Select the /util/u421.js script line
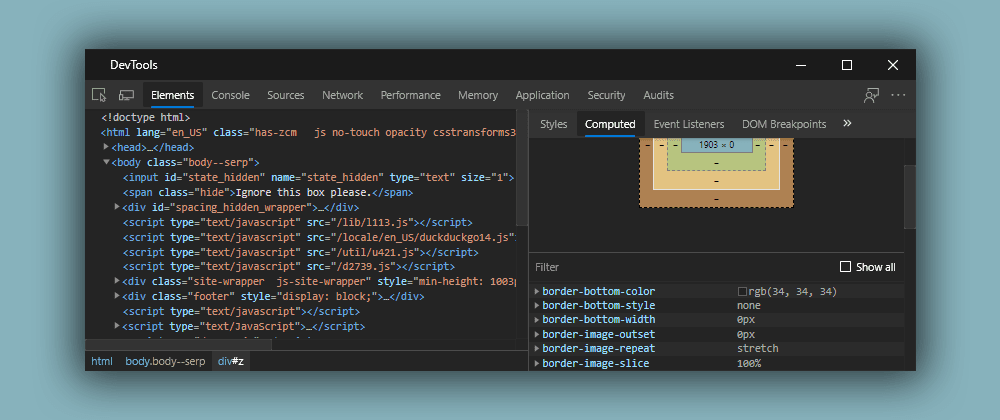Viewport: 1000px width, 420px height. pos(300,252)
